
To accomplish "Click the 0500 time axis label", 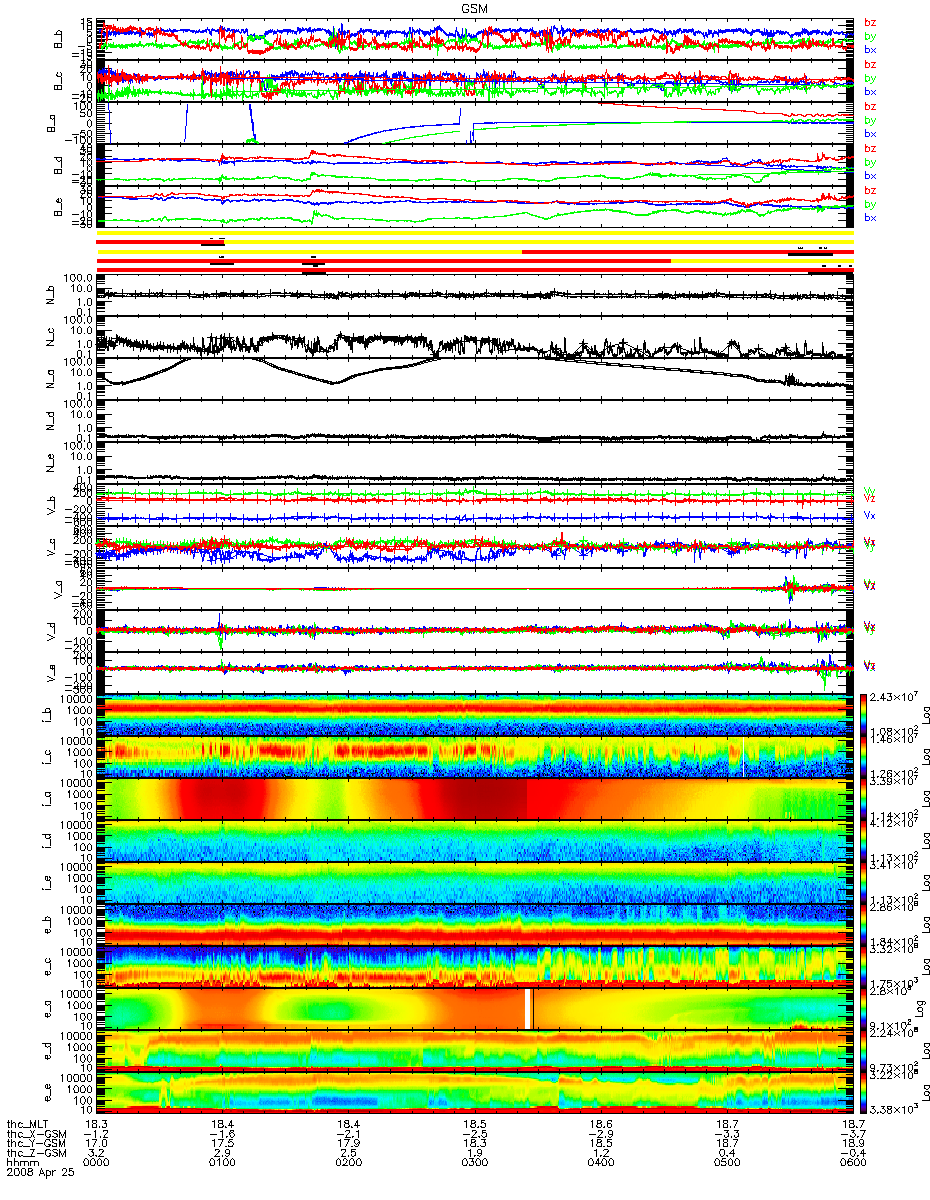I will click(x=727, y=1162).
